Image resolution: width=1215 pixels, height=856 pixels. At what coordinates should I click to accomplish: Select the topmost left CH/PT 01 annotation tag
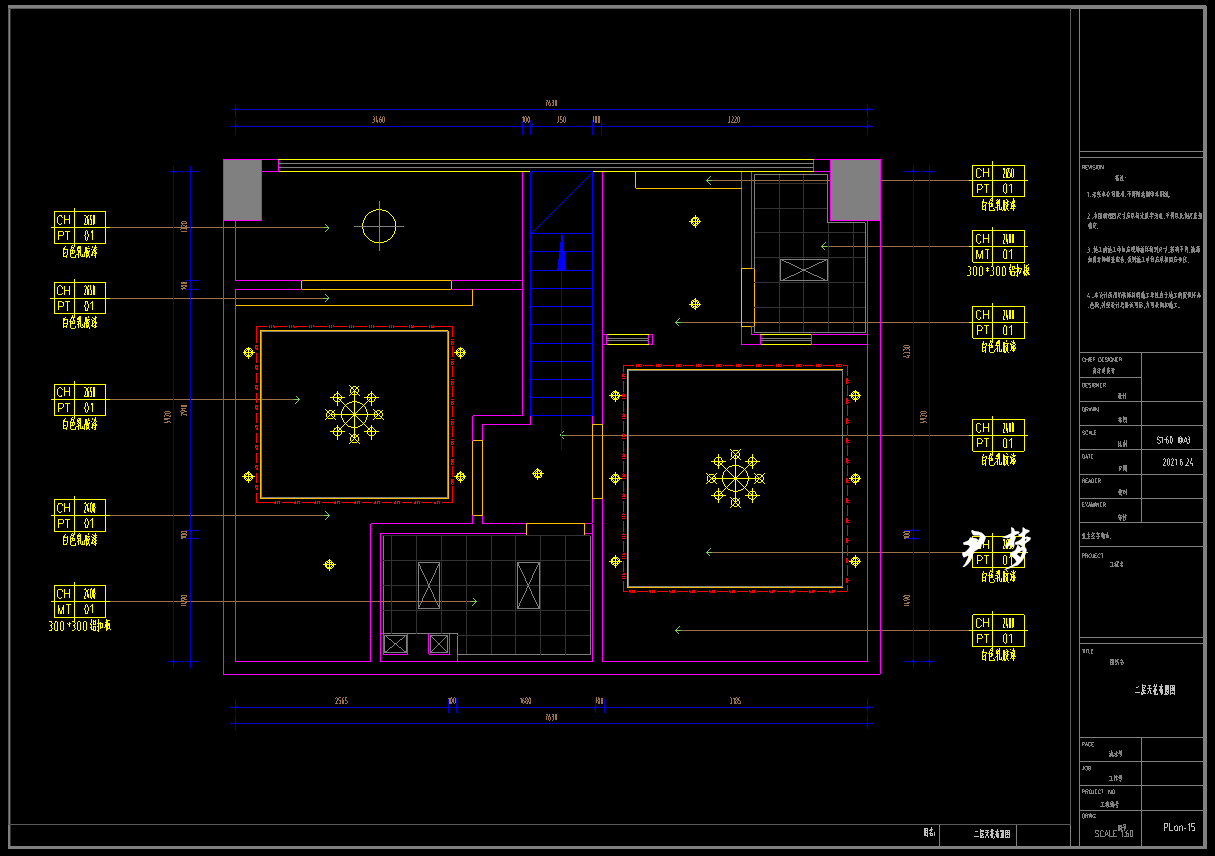[x=79, y=228]
